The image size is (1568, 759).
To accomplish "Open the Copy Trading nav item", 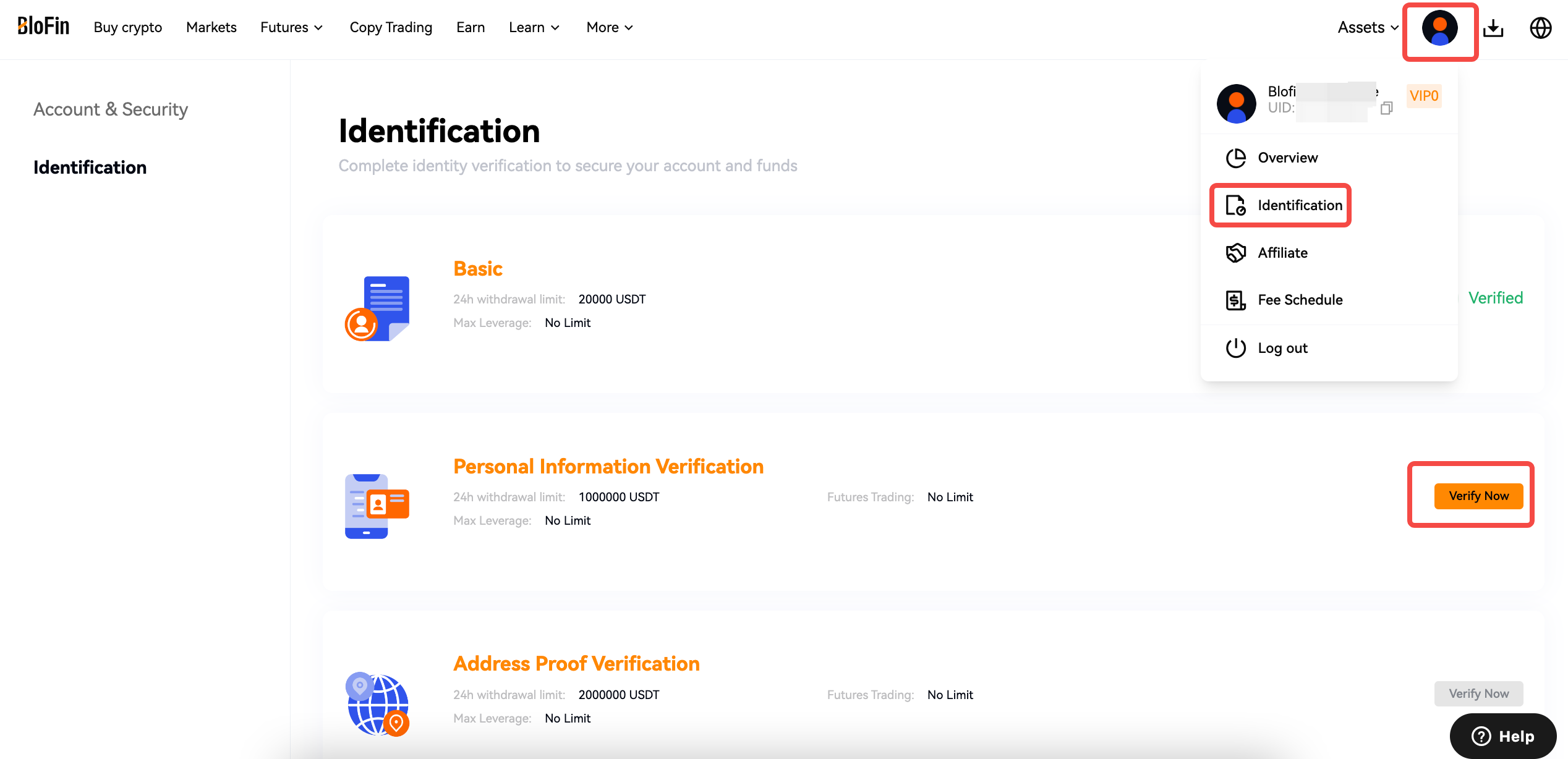I will tap(391, 28).
